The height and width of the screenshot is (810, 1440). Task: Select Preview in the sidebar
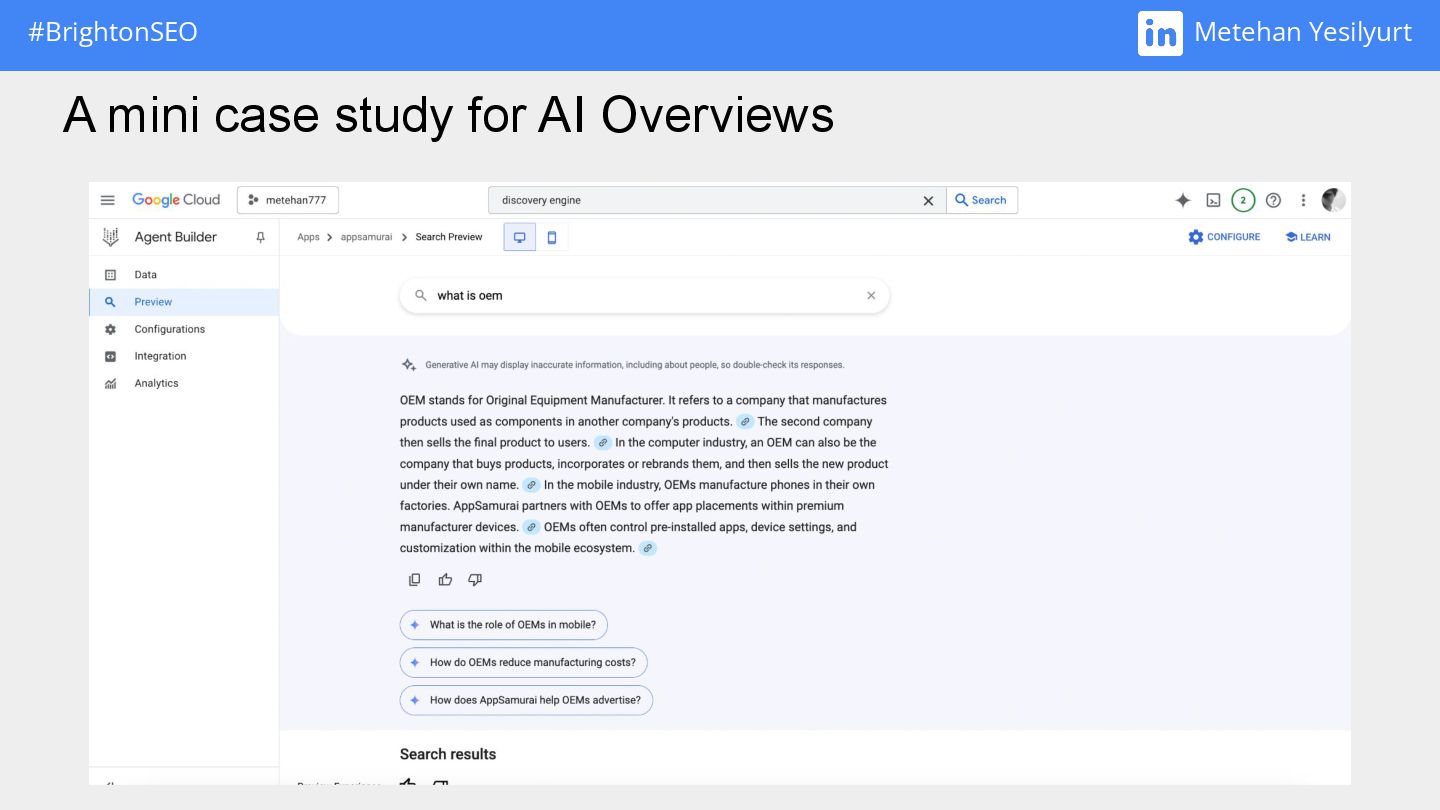(183, 302)
